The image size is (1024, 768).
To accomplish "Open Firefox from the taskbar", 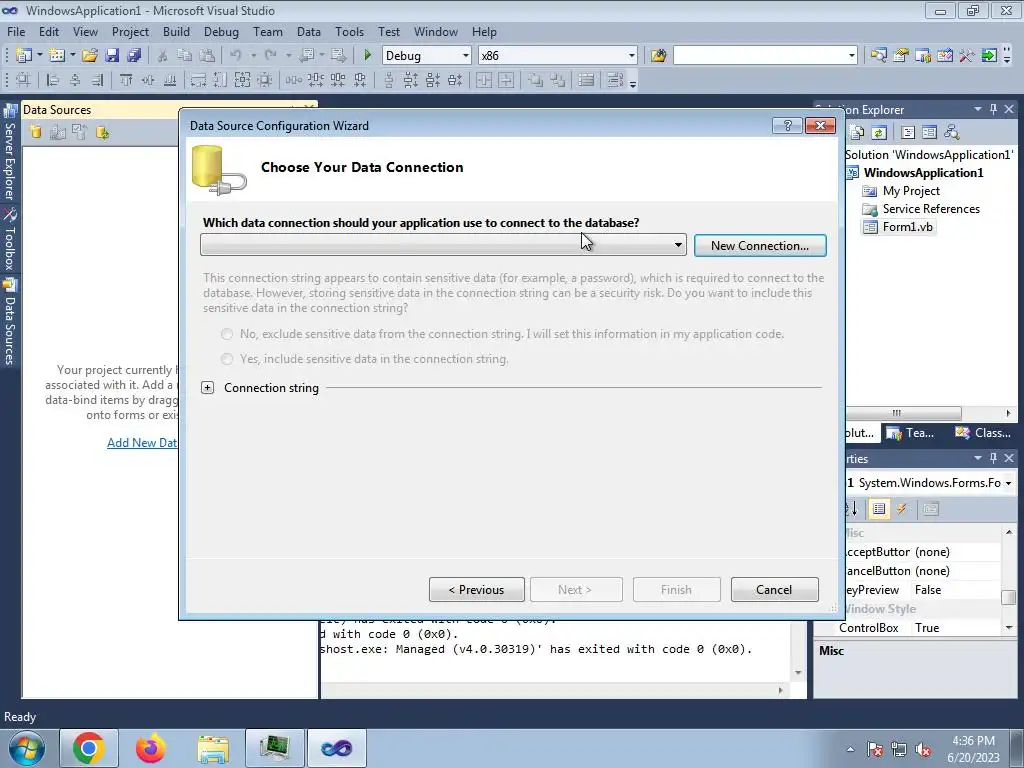I will pos(150,748).
